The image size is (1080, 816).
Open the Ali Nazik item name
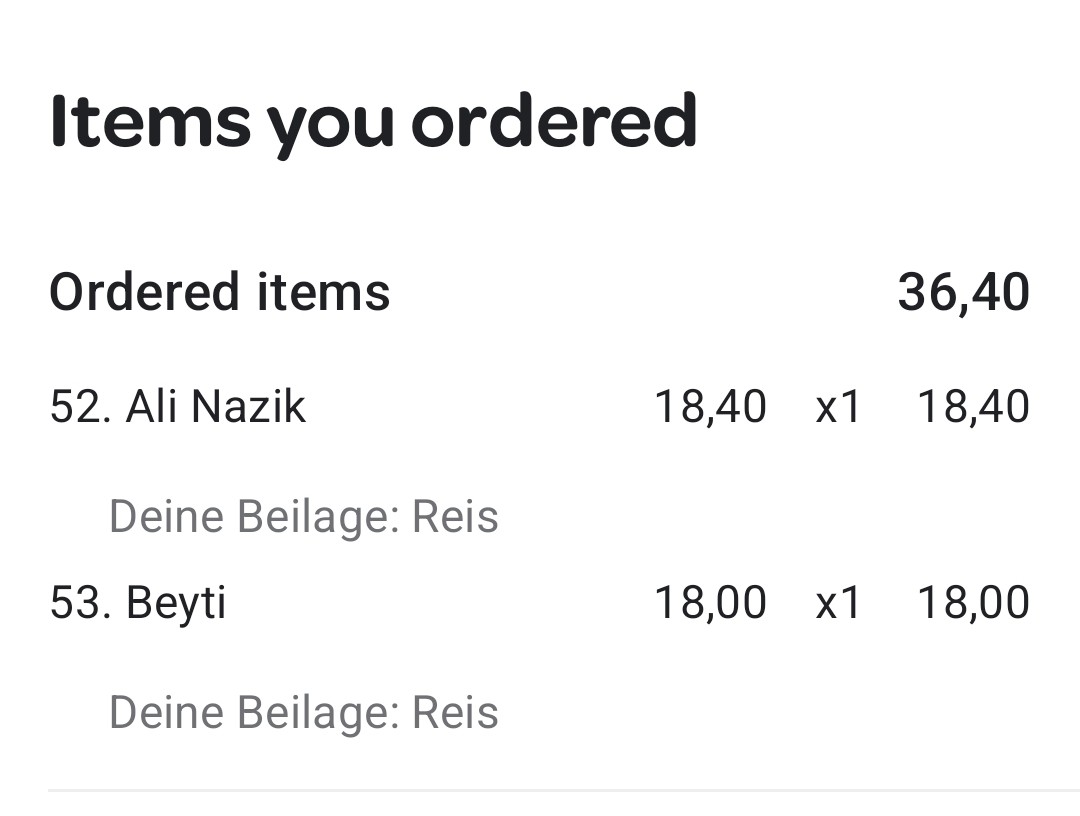(215, 407)
